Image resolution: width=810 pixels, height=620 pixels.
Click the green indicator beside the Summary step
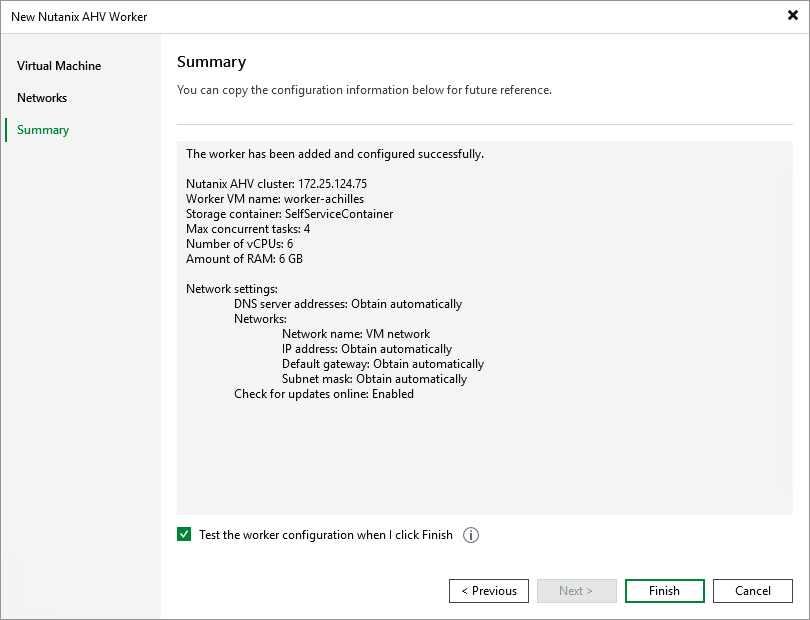[8, 130]
